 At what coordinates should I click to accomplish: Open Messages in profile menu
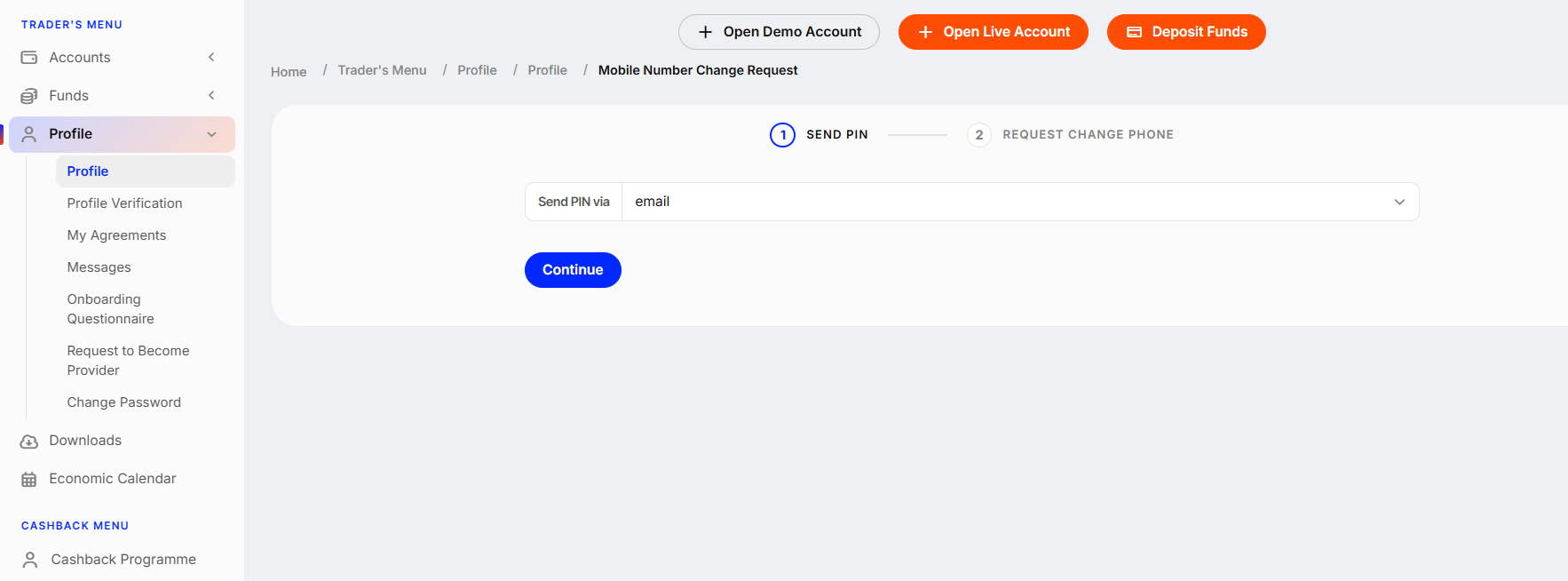[x=99, y=267]
